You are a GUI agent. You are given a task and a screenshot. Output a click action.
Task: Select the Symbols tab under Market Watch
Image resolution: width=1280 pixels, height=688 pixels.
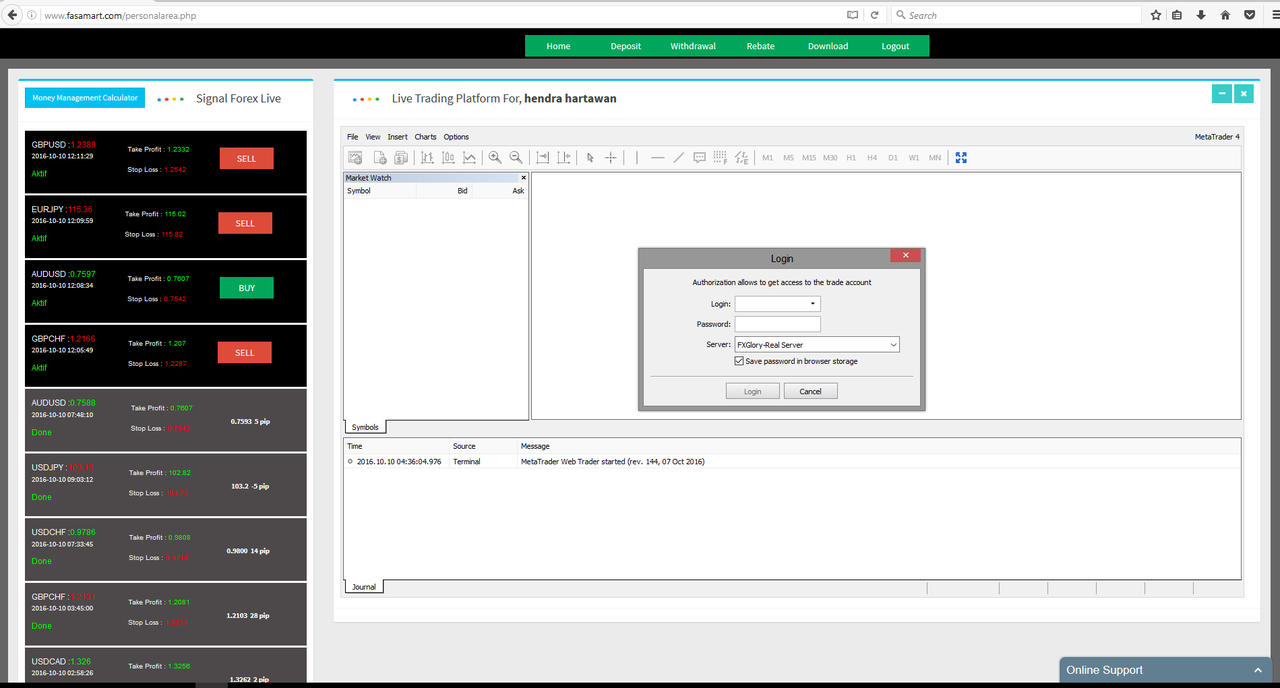(x=365, y=427)
